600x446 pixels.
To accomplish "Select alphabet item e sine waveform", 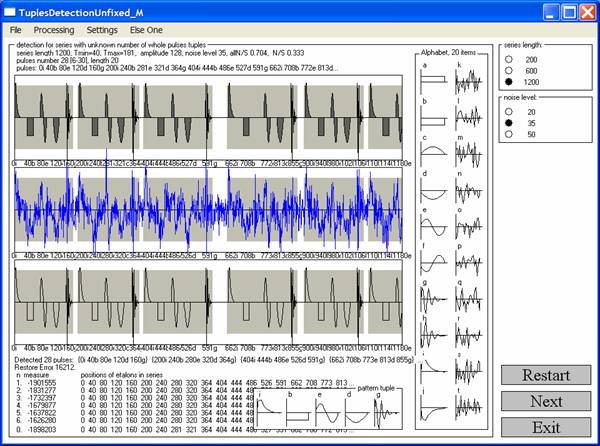I will click(434, 226).
